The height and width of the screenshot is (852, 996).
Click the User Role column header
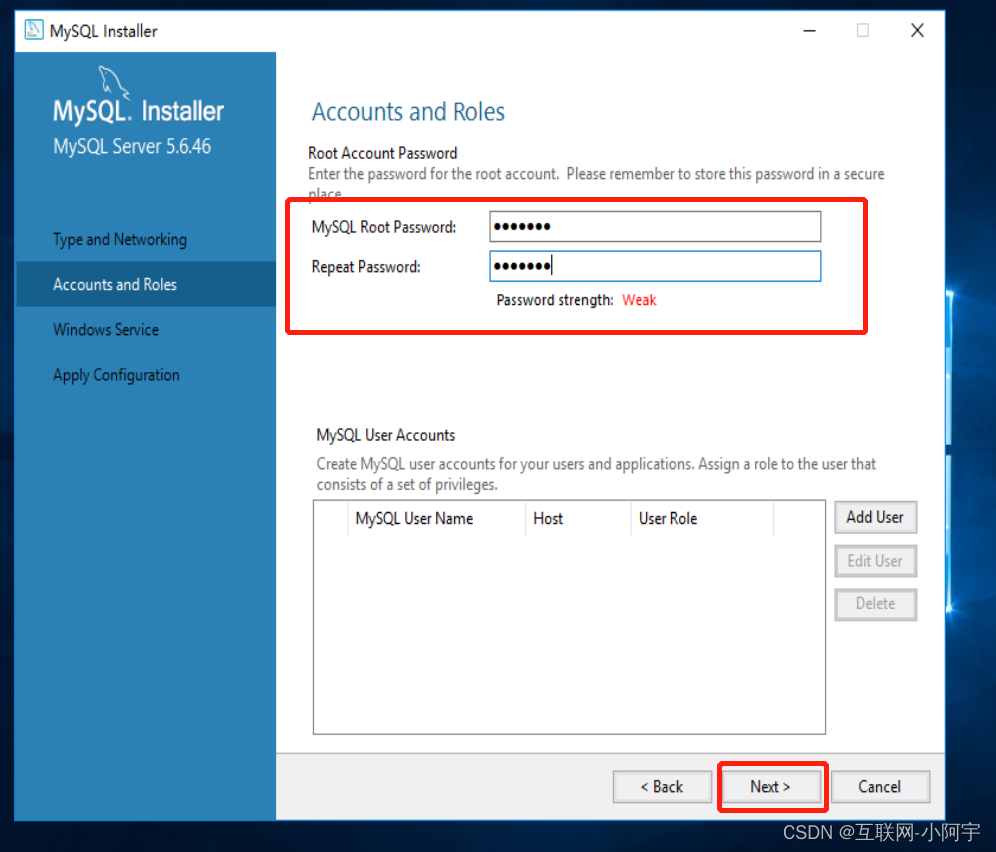(x=668, y=519)
